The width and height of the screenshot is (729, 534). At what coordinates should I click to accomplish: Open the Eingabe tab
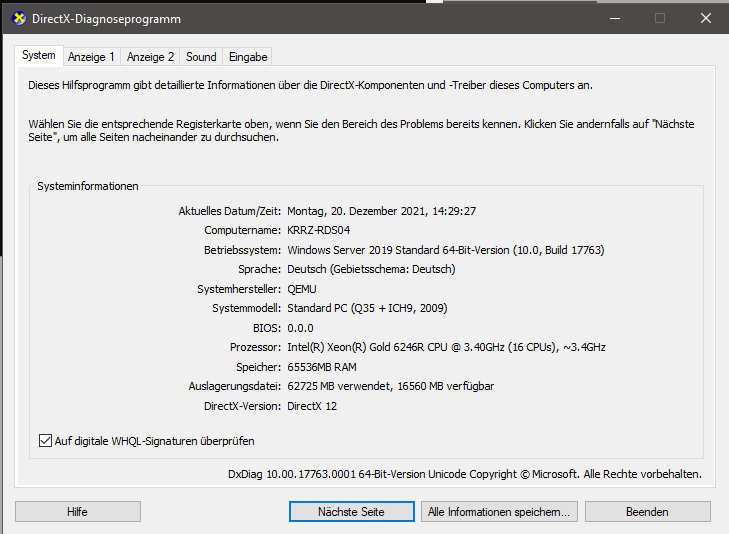tap(248, 57)
